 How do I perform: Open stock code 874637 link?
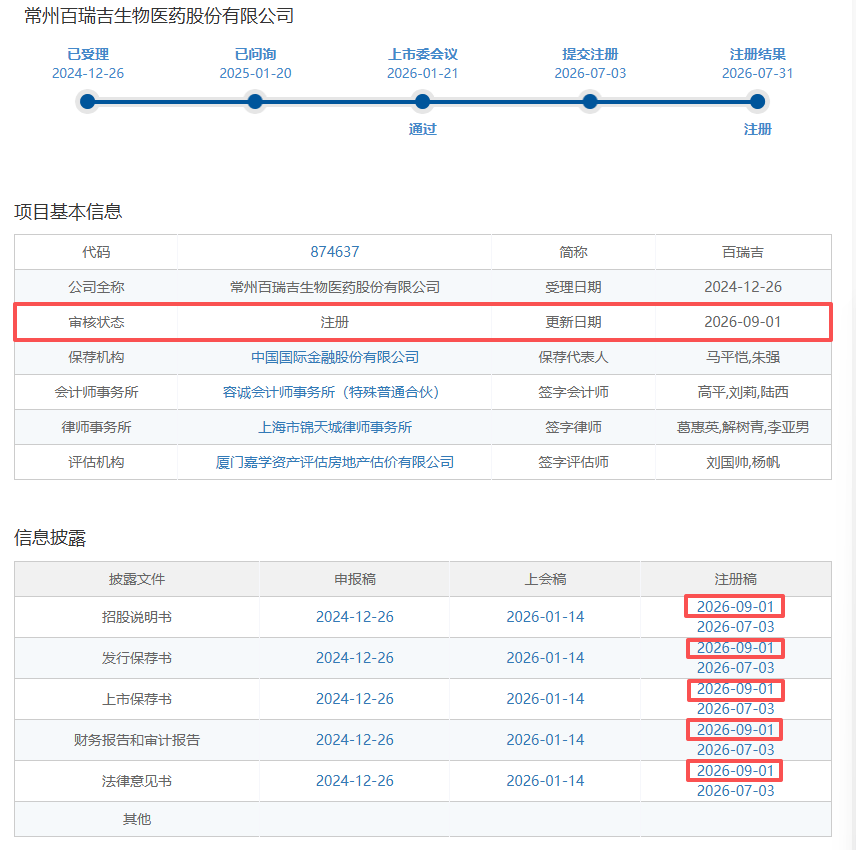pos(335,252)
